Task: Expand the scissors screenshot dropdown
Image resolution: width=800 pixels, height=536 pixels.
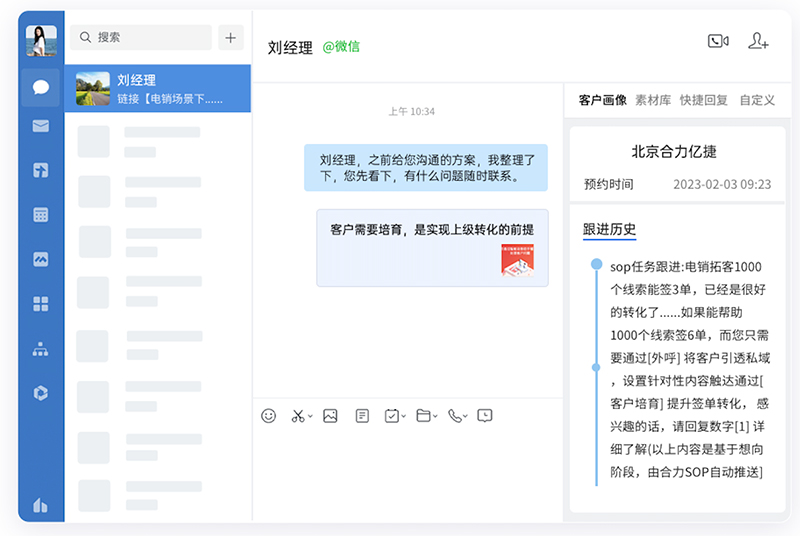Action: [310, 416]
